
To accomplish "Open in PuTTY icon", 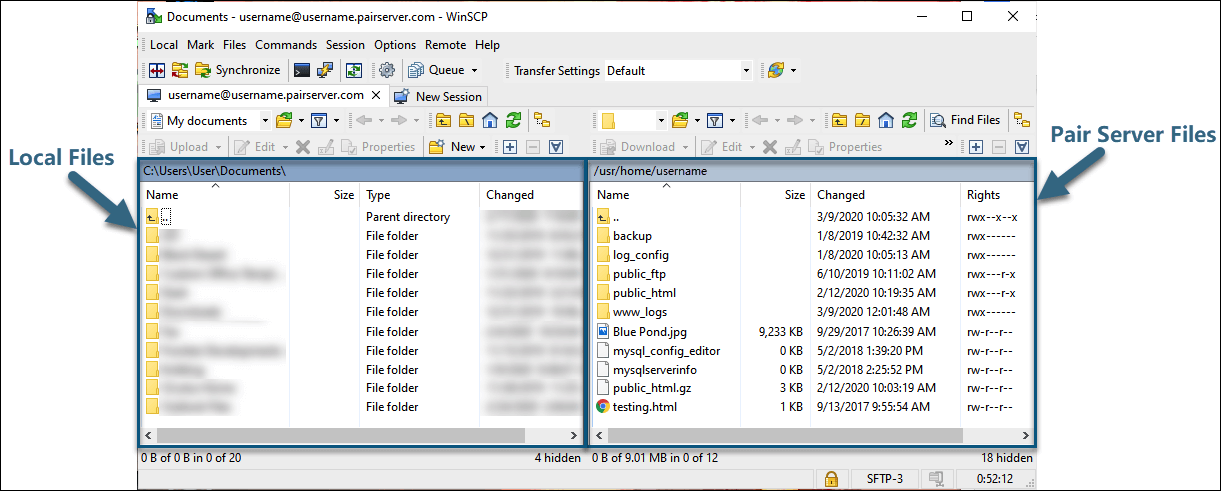I will [325, 70].
